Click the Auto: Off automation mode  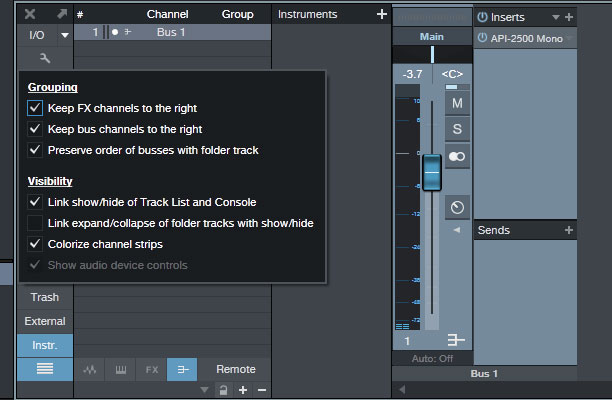(x=432, y=358)
